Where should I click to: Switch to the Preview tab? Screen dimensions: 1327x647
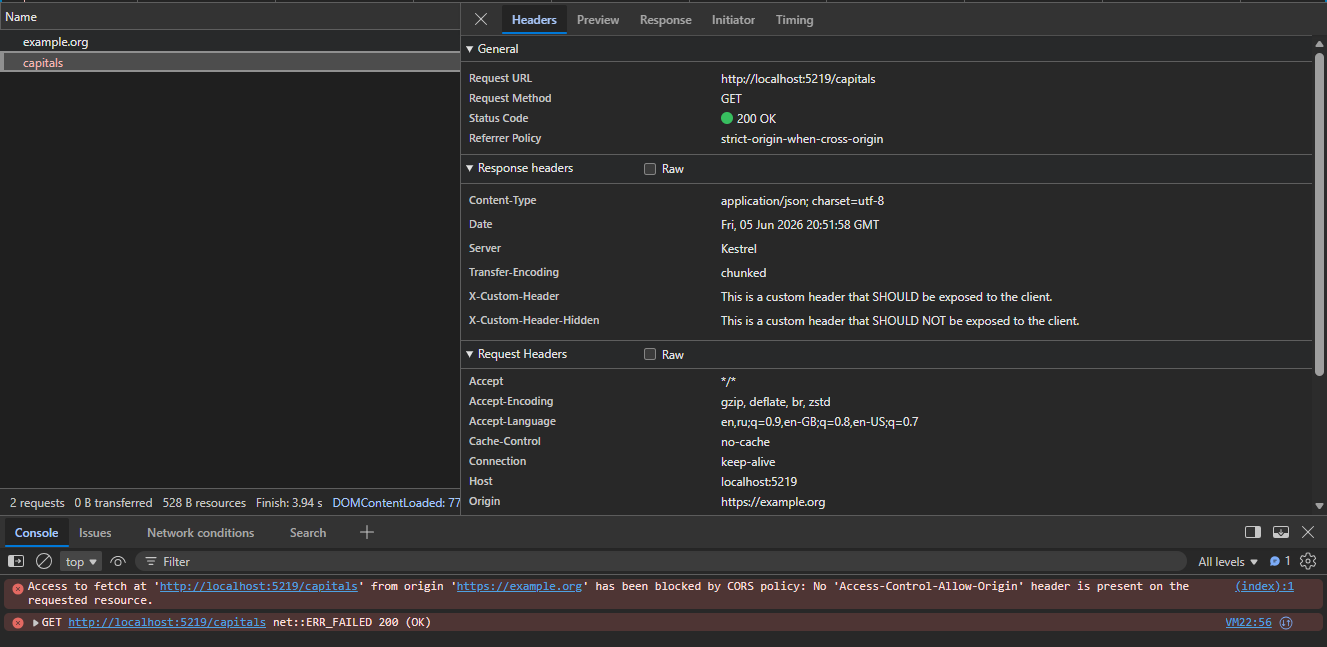coord(598,19)
